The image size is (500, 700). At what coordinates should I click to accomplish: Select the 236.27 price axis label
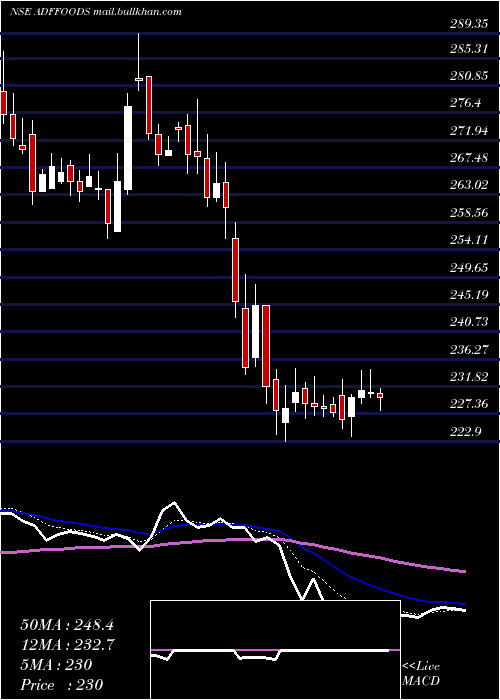(x=469, y=349)
